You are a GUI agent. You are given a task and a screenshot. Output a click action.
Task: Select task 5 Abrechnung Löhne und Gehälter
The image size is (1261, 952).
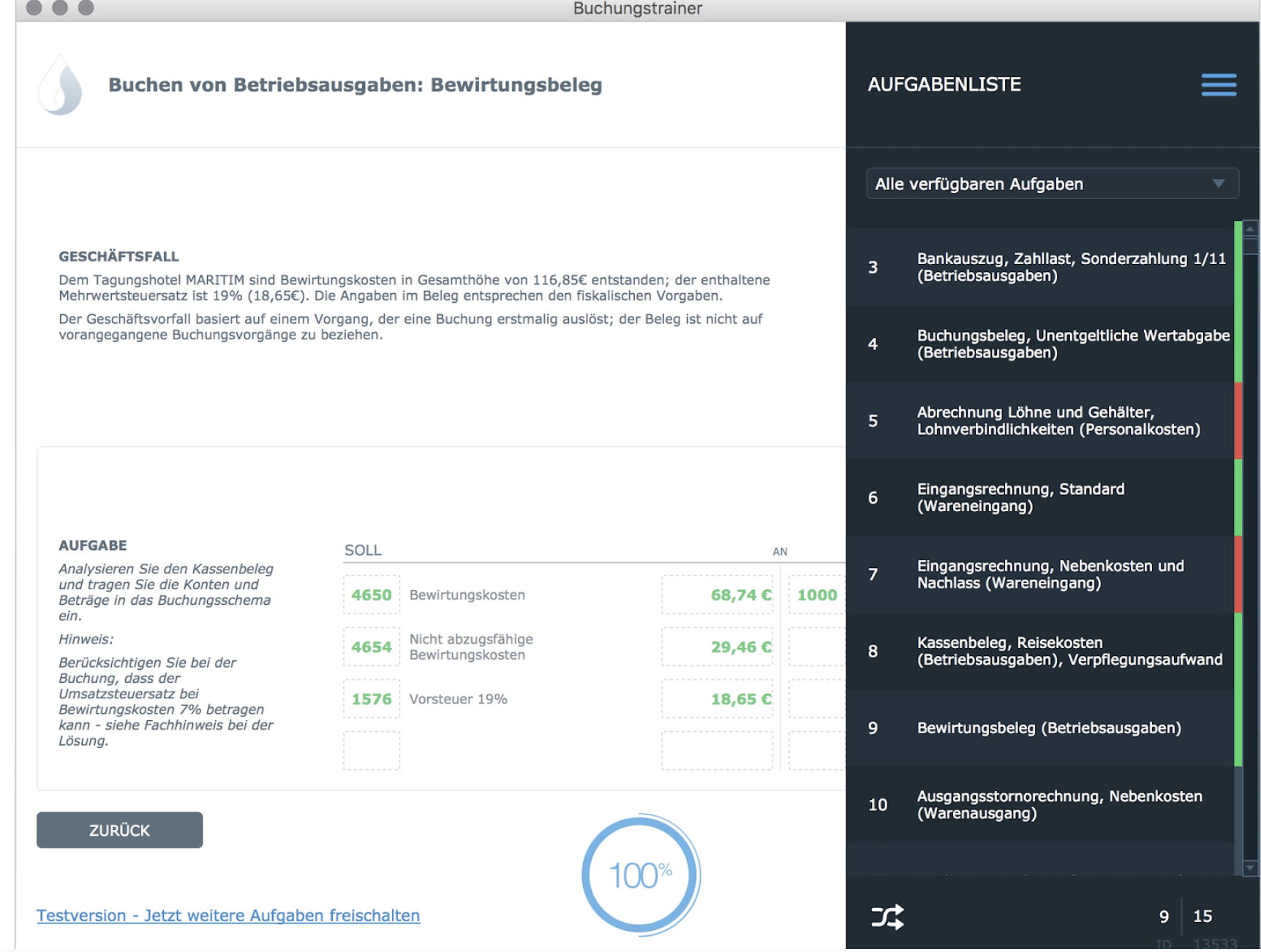1039,420
